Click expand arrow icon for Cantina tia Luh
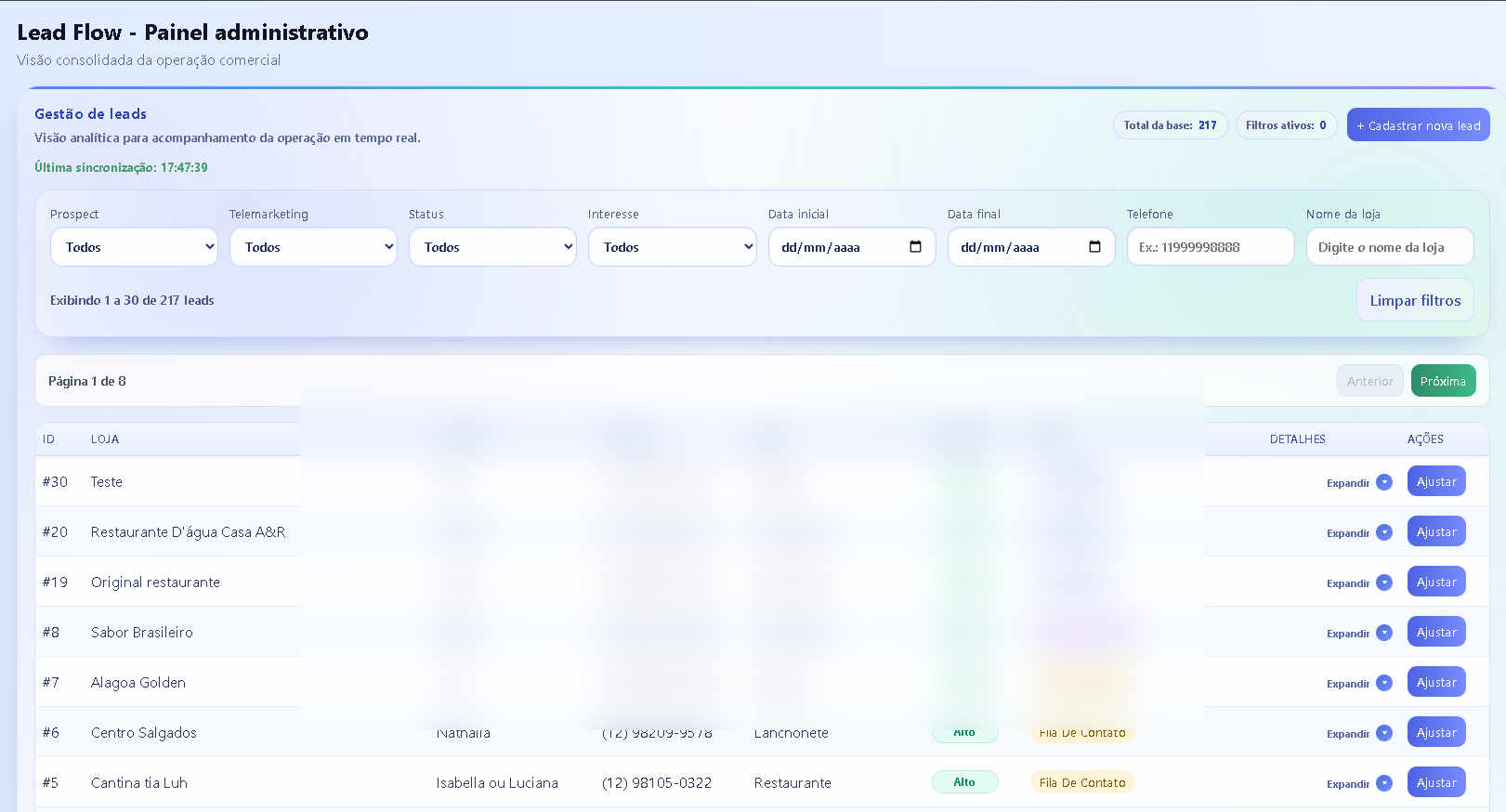Viewport: 1506px width, 812px height. (1384, 783)
